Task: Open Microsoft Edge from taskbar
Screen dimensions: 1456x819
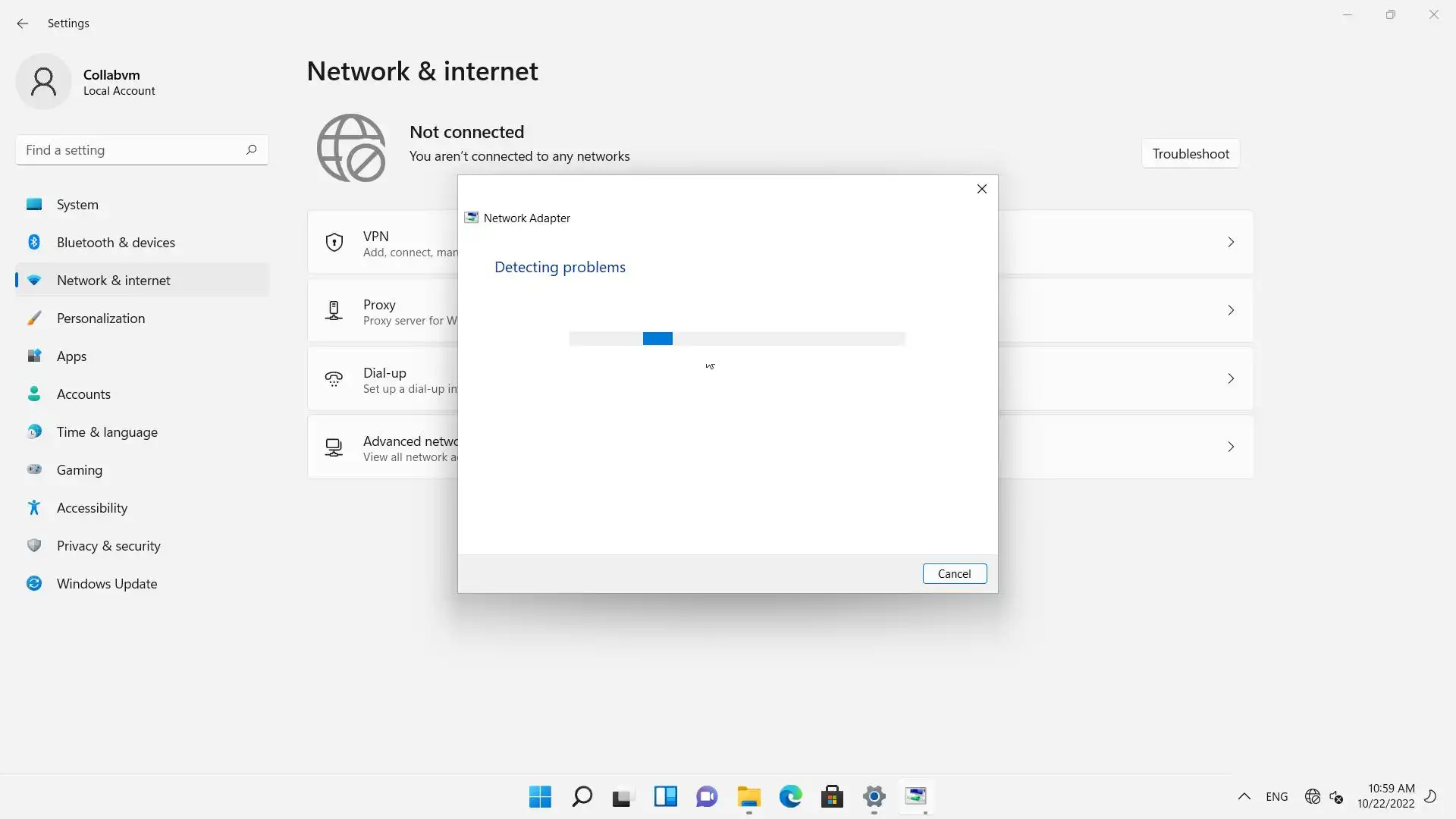Action: pos(790,796)
